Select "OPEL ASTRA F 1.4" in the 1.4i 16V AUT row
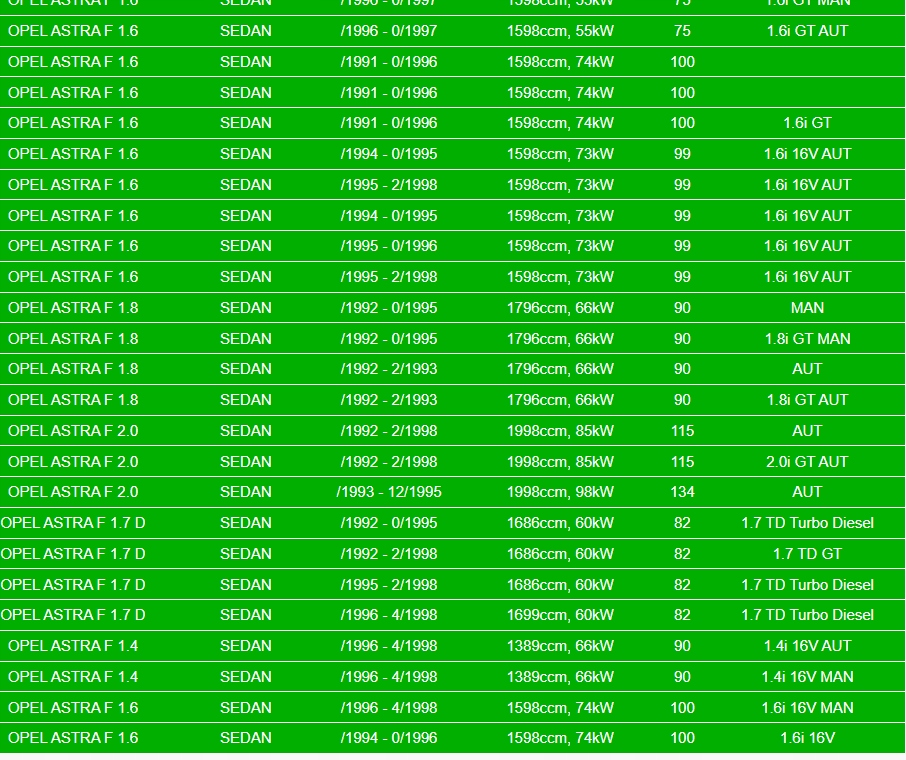The height and width of the screenshot is (760, 906). pos(73,646)
